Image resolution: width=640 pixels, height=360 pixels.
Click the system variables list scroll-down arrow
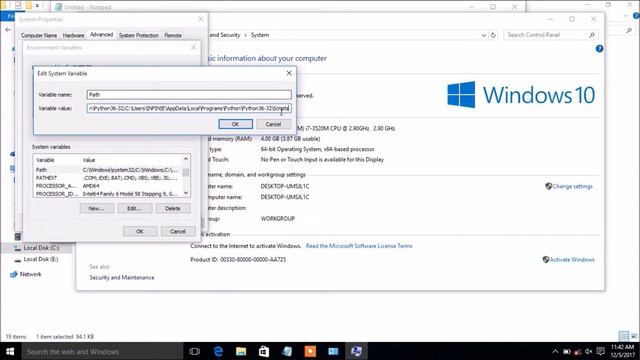coord(186,193)
